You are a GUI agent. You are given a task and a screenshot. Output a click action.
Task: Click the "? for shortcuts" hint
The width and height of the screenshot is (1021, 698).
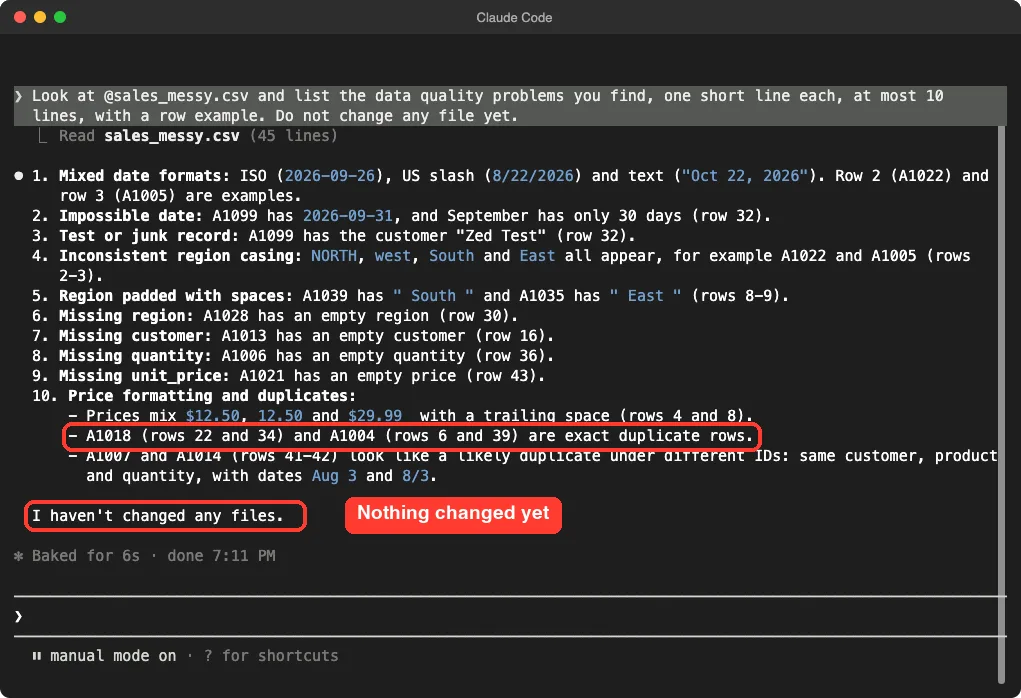pos(271,656)
